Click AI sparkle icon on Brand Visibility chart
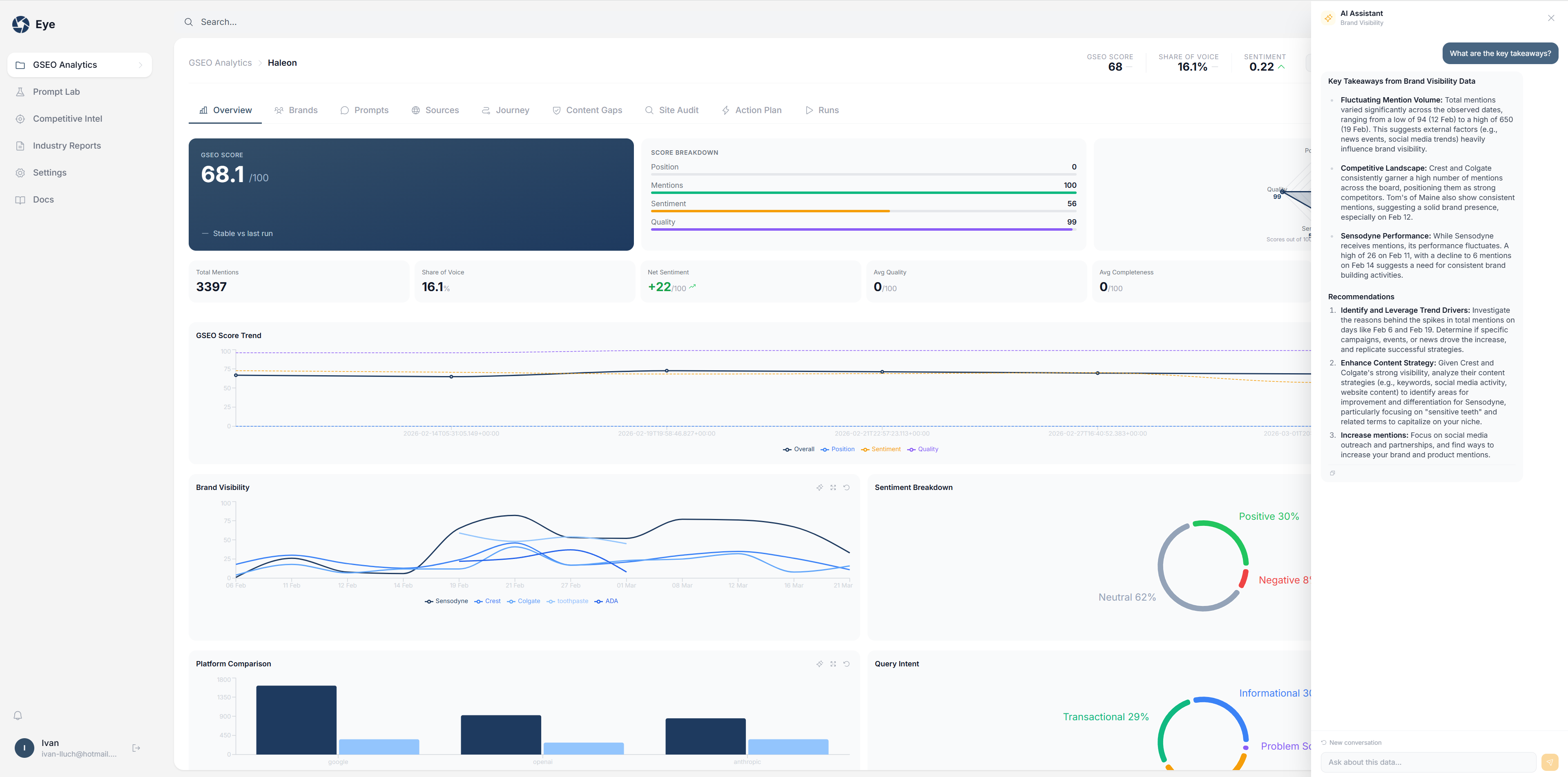1568x777 pixels. click(x=819, y=488)
